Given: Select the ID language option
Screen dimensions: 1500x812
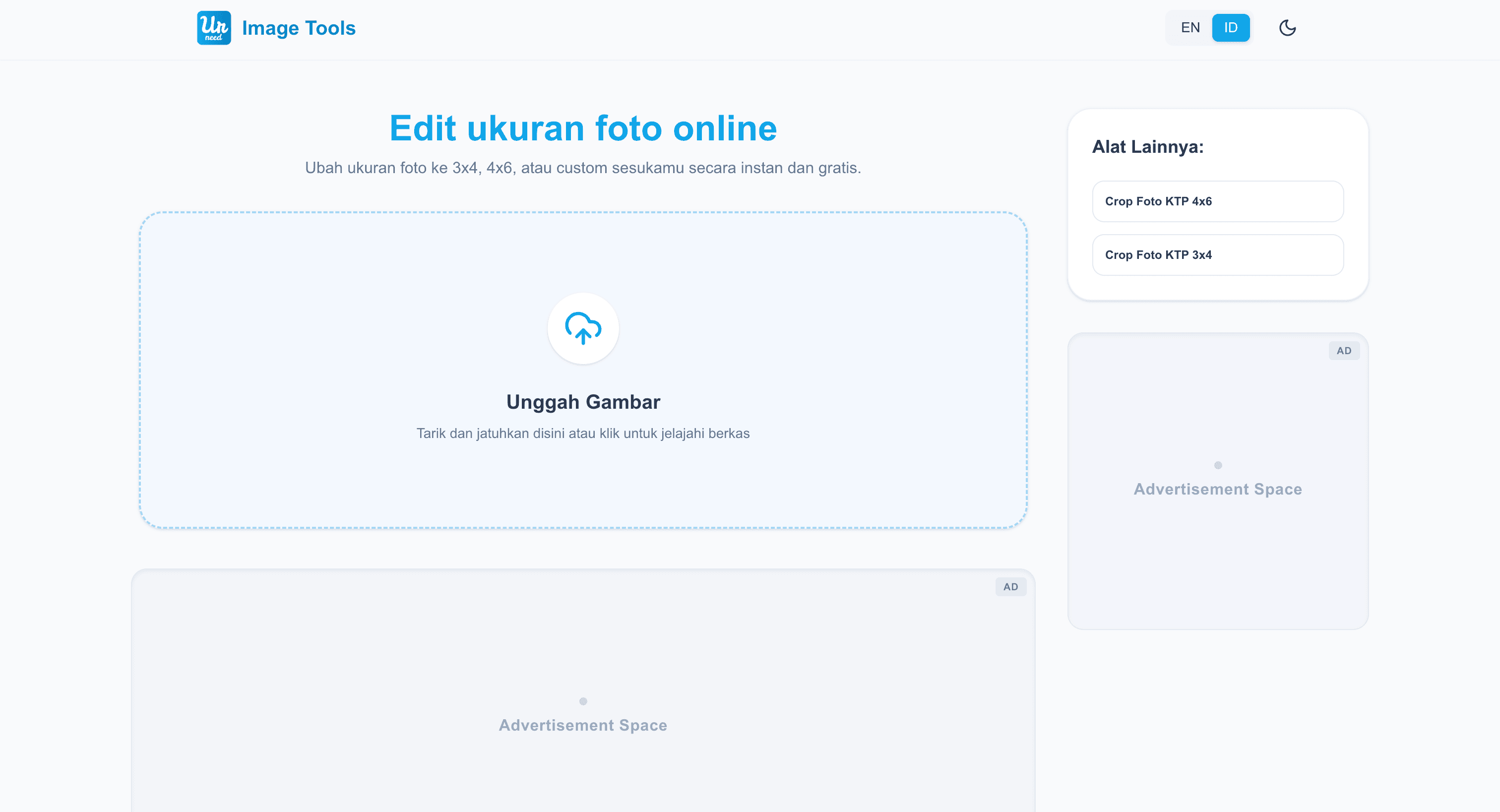Looking at the screenshot, I should click(1230, 27).
